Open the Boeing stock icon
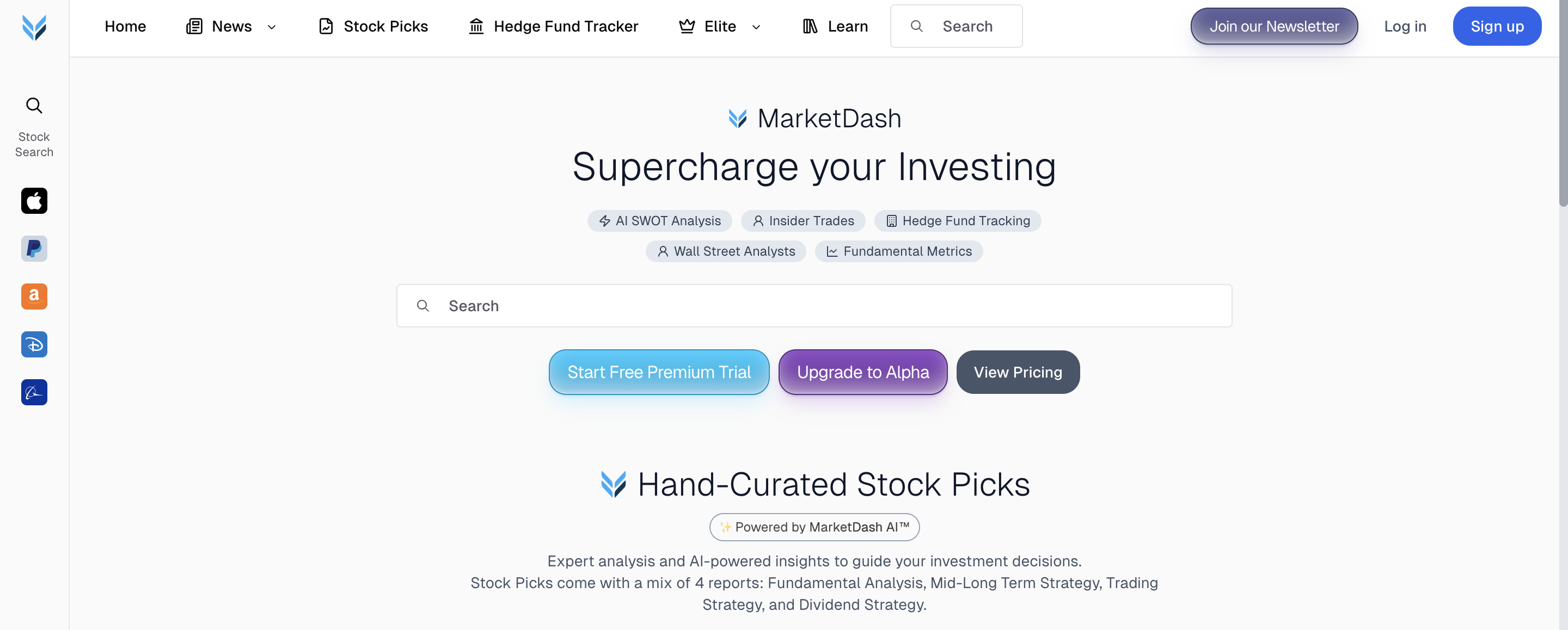This screenshot has width=1568, height=630. [x=34, y=392]
